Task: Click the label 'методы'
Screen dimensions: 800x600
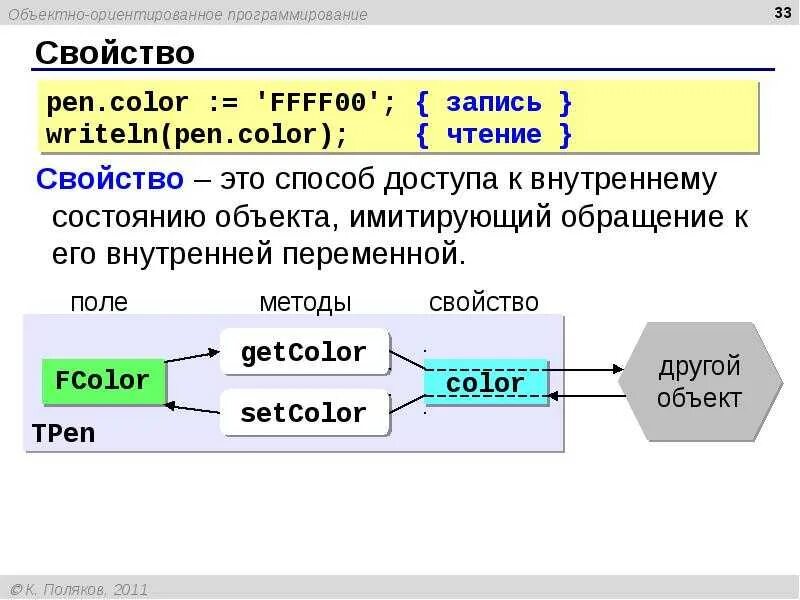Action: tap(305, 303)
